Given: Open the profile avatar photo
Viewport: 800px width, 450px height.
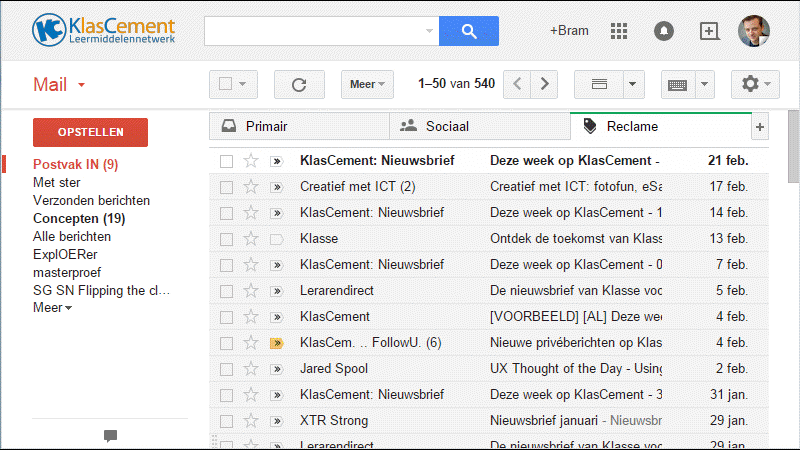Looking at the screenshot, I should (x=754, y=31).
